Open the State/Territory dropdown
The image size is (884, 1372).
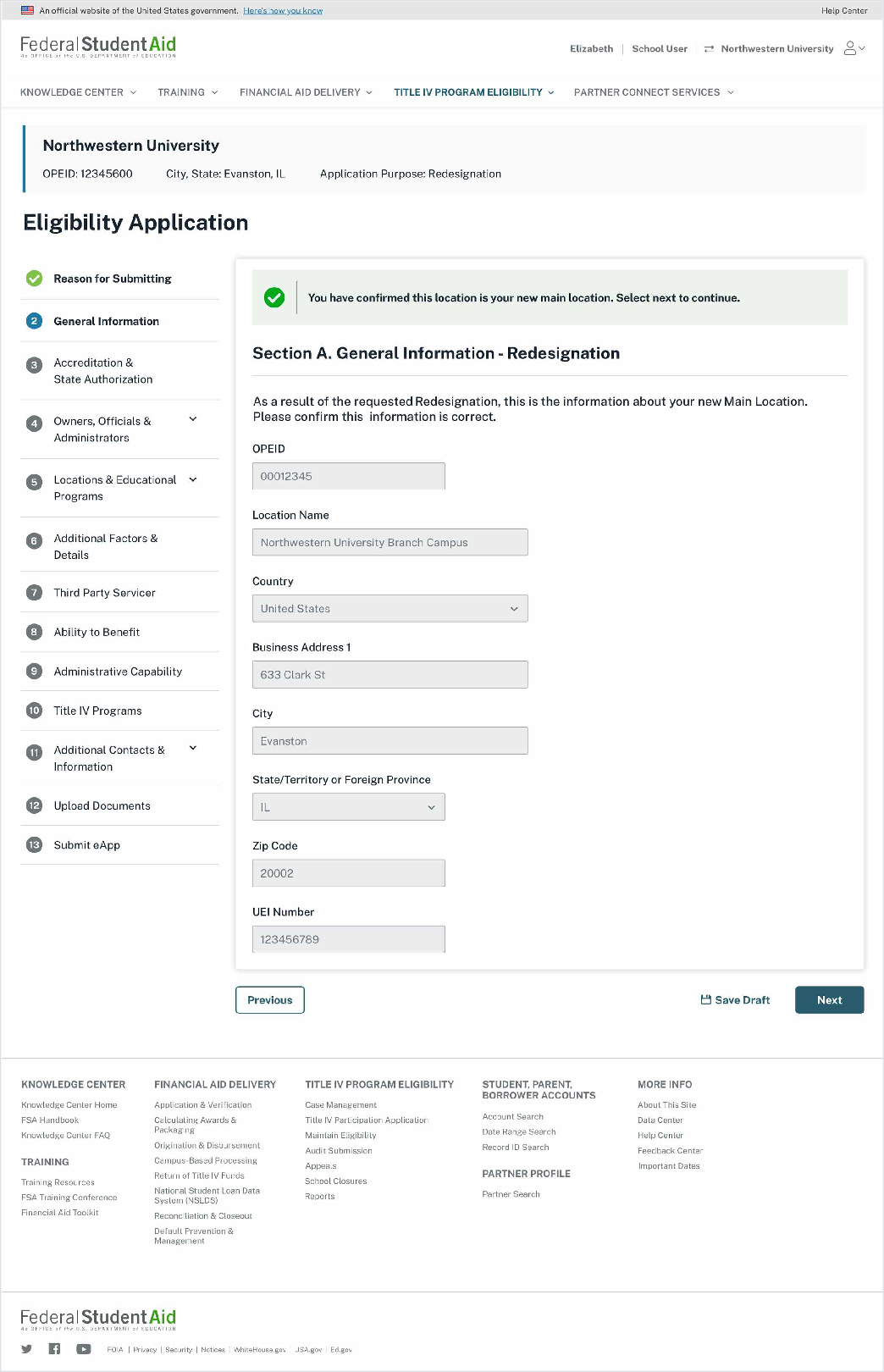click(348, 807)
